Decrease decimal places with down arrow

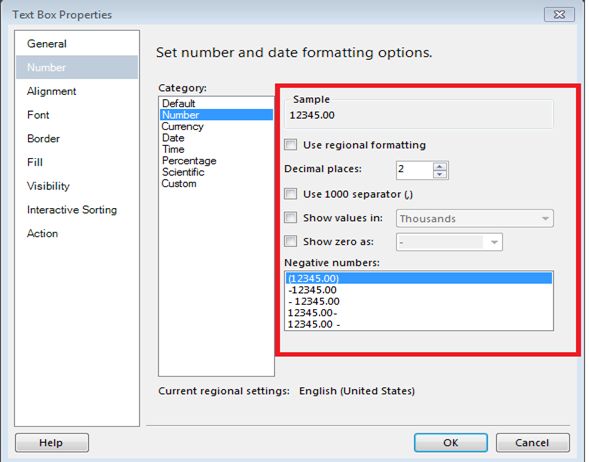(x=439, y=174)
